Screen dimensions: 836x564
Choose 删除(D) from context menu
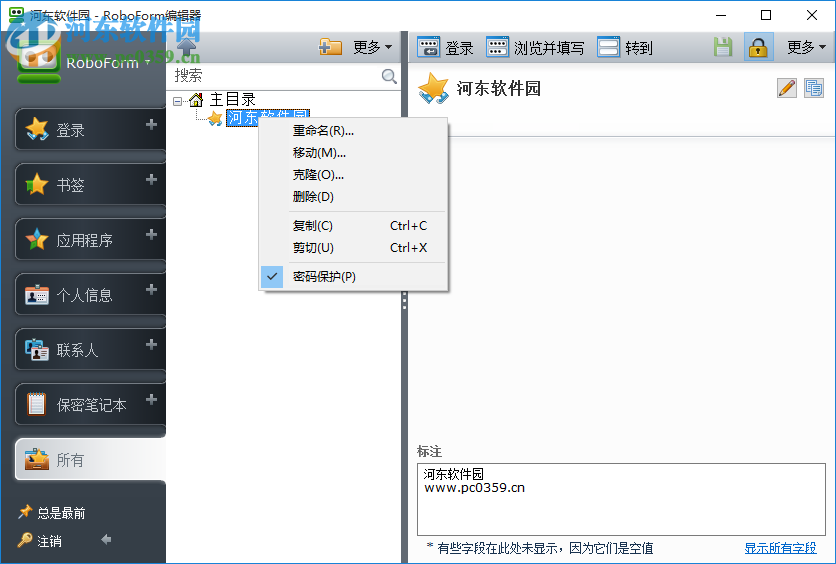353,197
